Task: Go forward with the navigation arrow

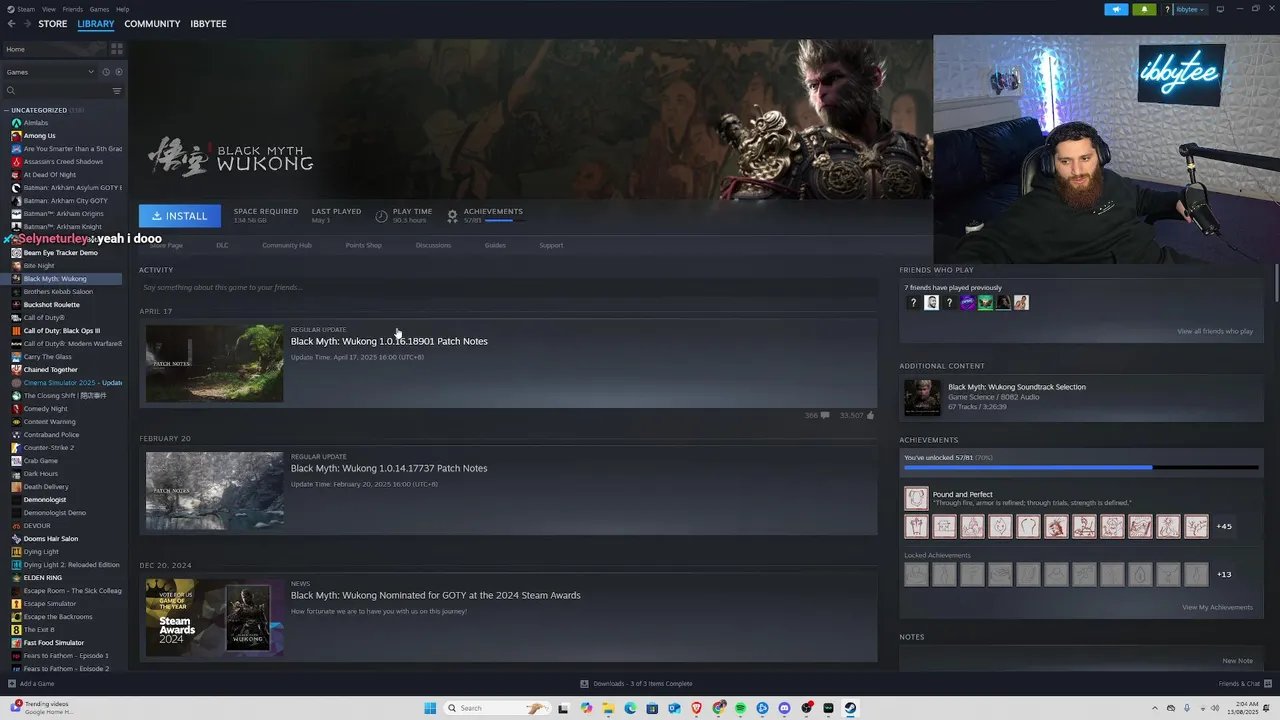Action: click(26, 24)
